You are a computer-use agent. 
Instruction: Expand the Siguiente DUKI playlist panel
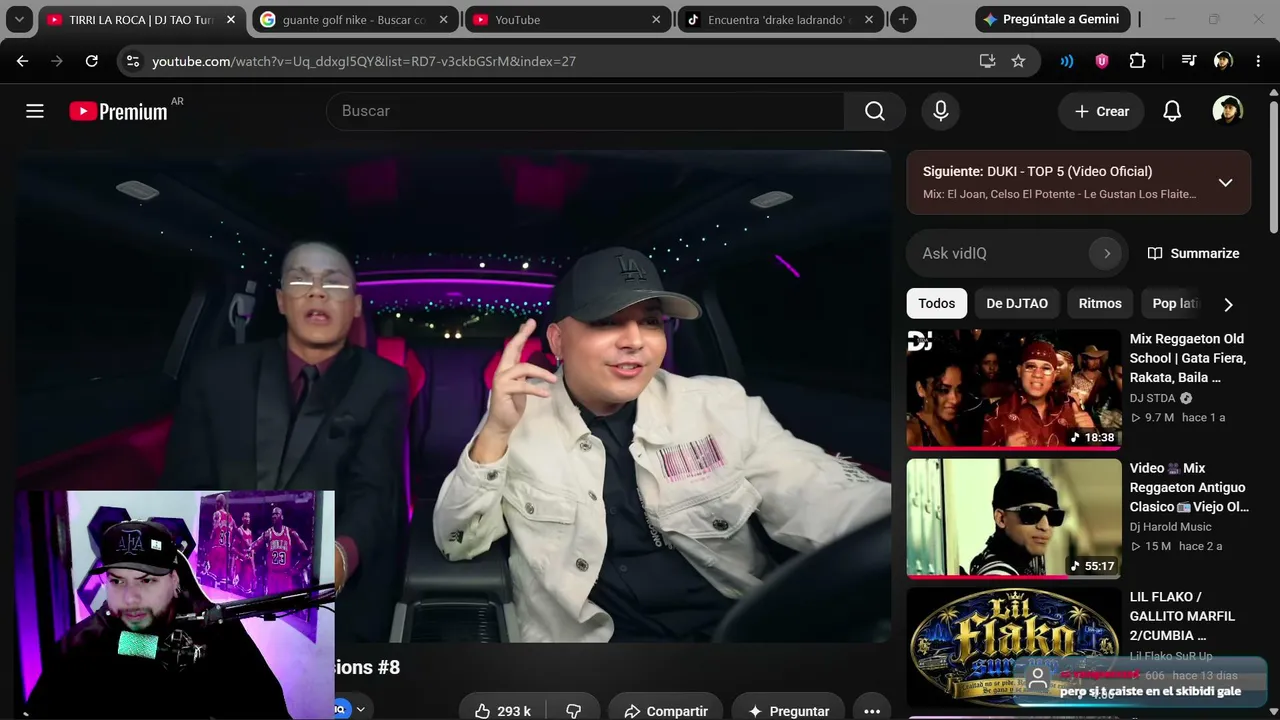1225,182
